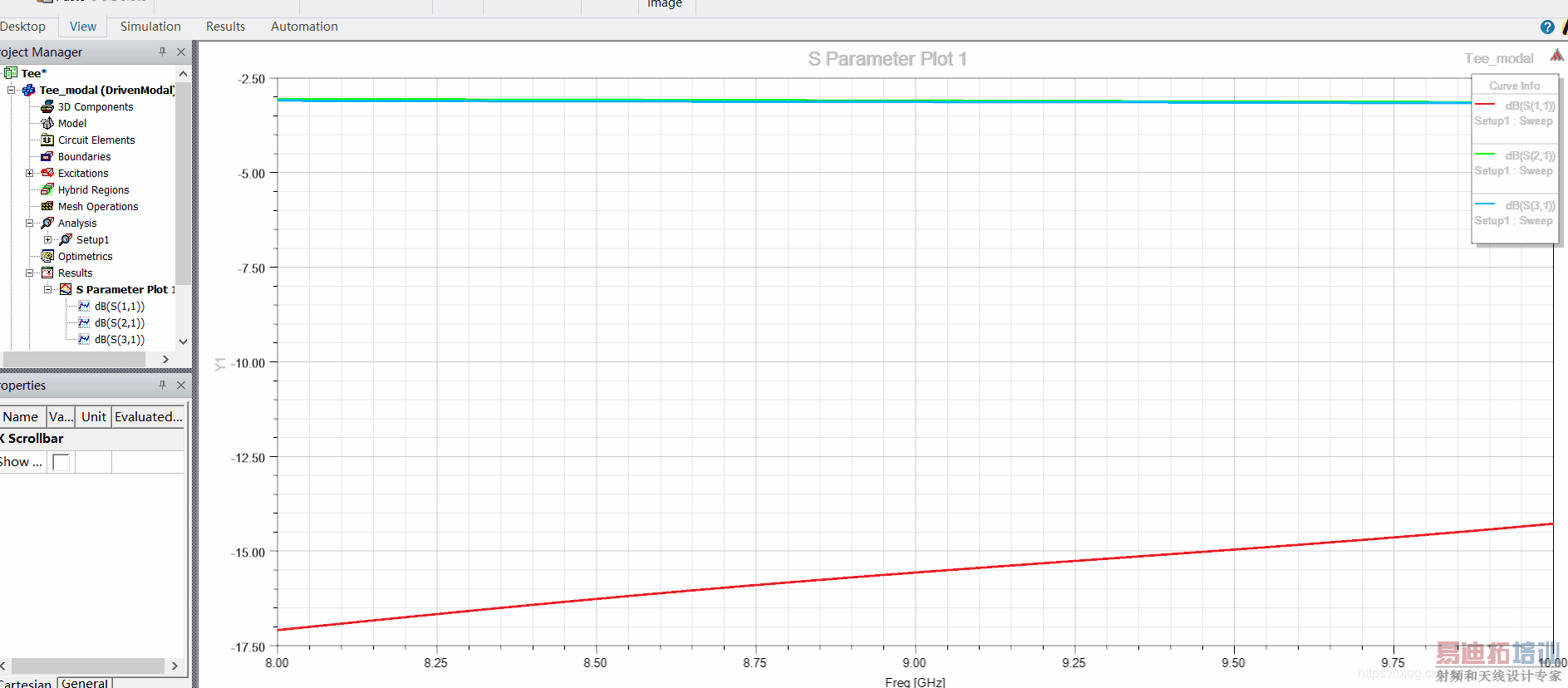Click the Ansys logo icon beside Tee_modal
Viewport: 1568px width, 688px height.
click(x=1556, y=56)
